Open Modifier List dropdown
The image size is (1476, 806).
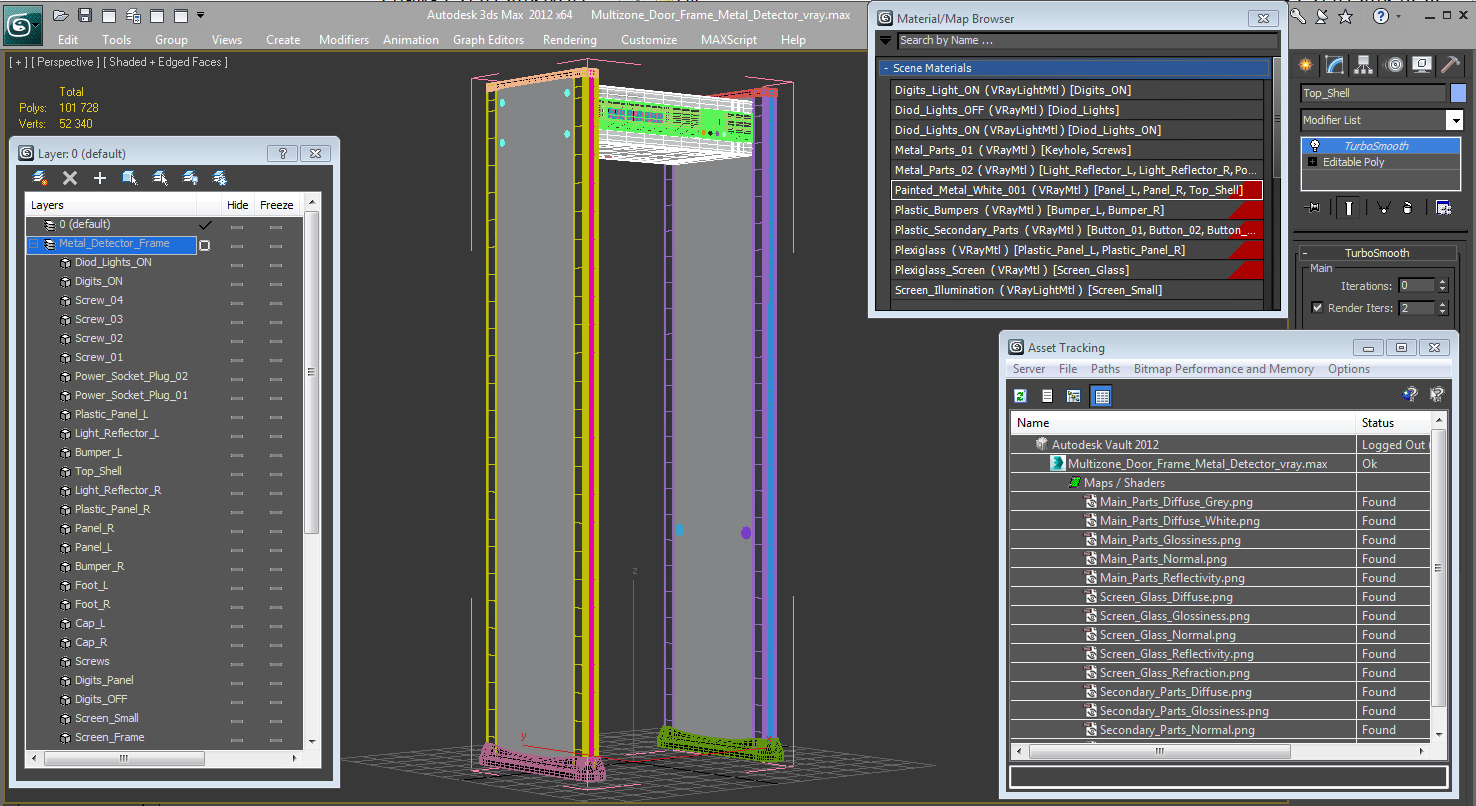coord(1454,120)
